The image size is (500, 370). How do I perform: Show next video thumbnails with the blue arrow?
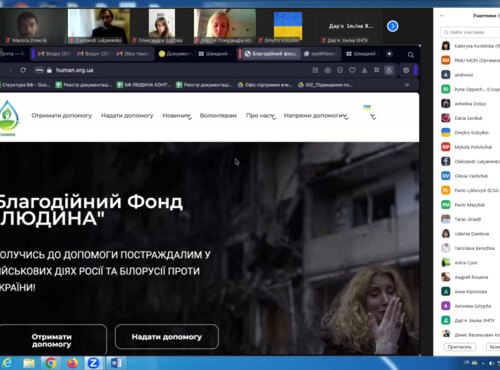(393, 26)
